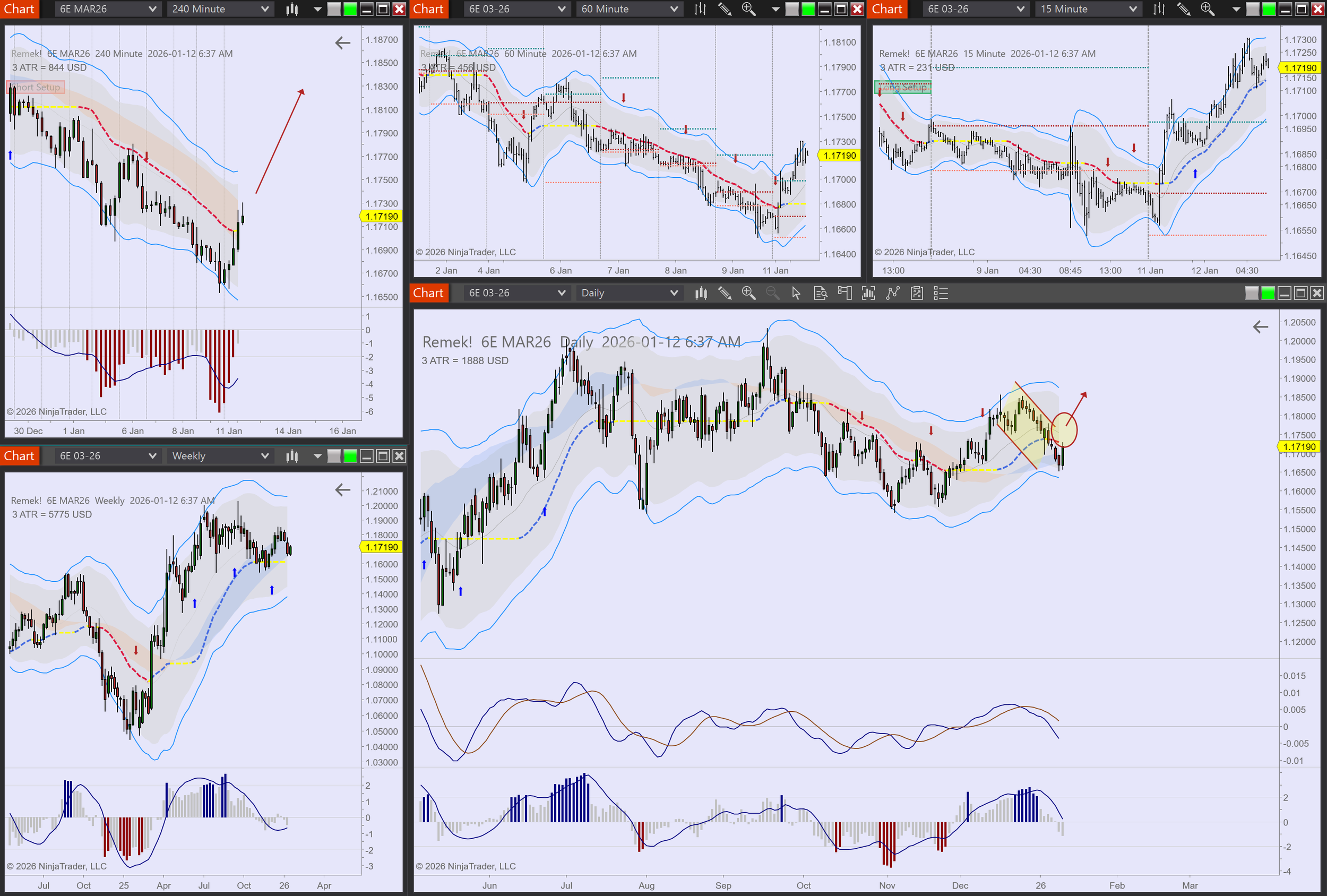Click the Chart tab of 15 Minute window
Screen dimensions: 1327x896
tap(887, 9)
